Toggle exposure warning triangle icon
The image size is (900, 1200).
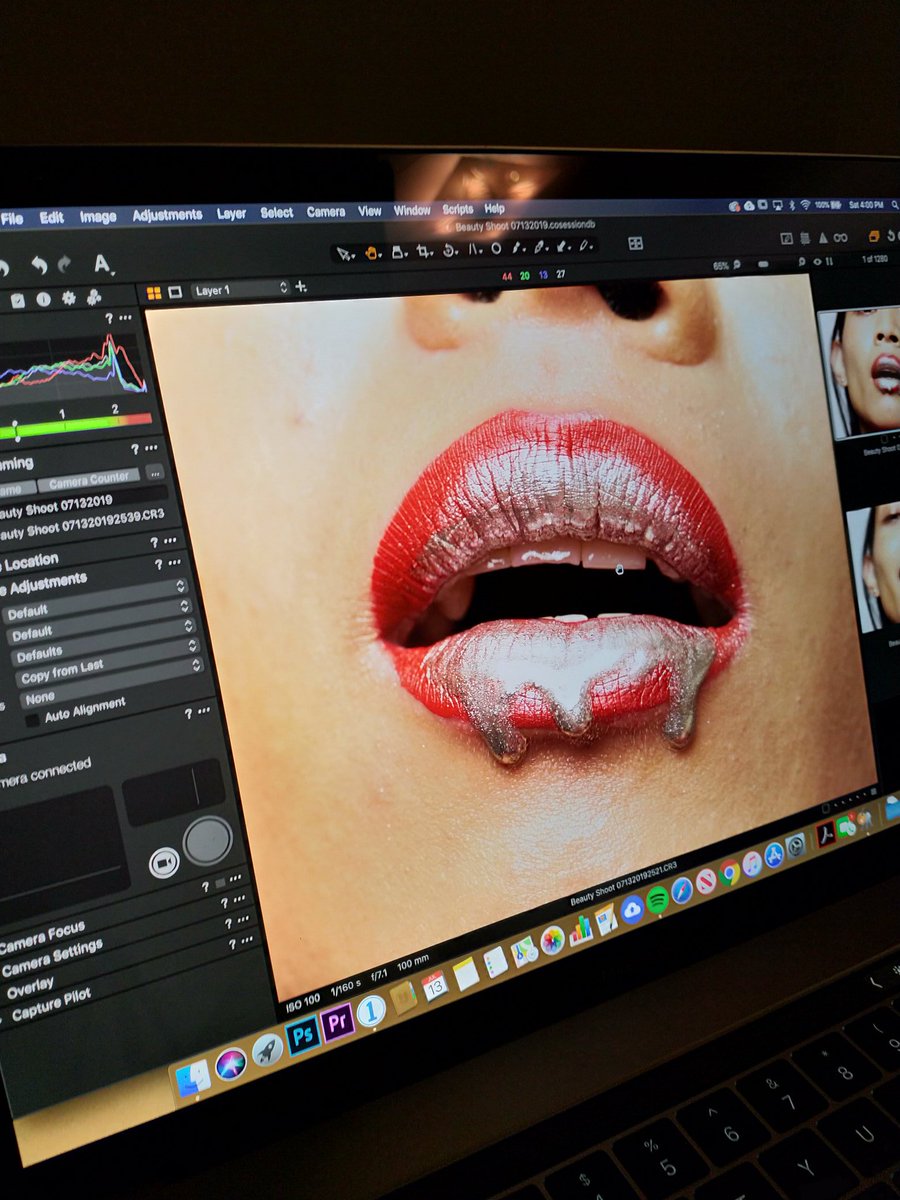click(822, 238)
